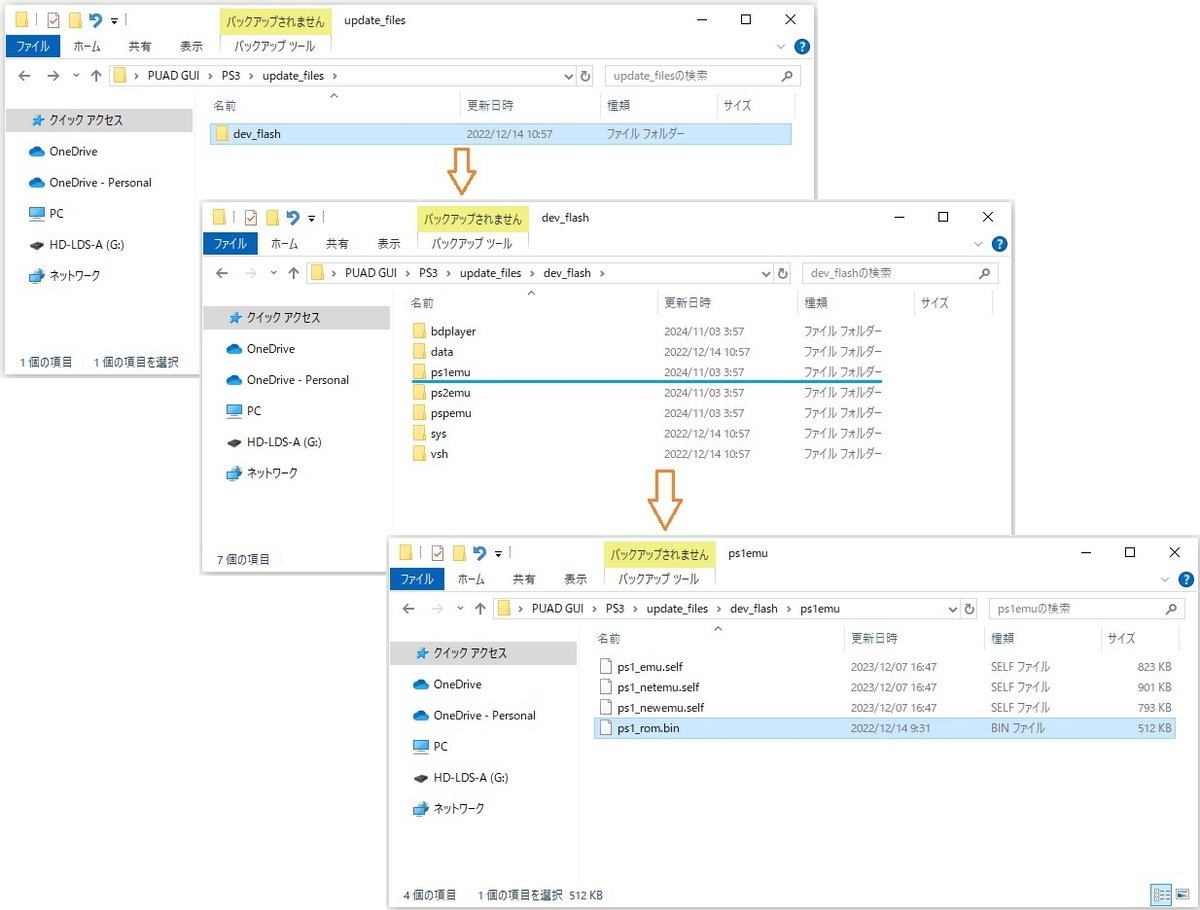Image resolution: width=1200 pixels, height=910 pixels.
Task: Click update_filesの検索 search box
Action: 704,75
